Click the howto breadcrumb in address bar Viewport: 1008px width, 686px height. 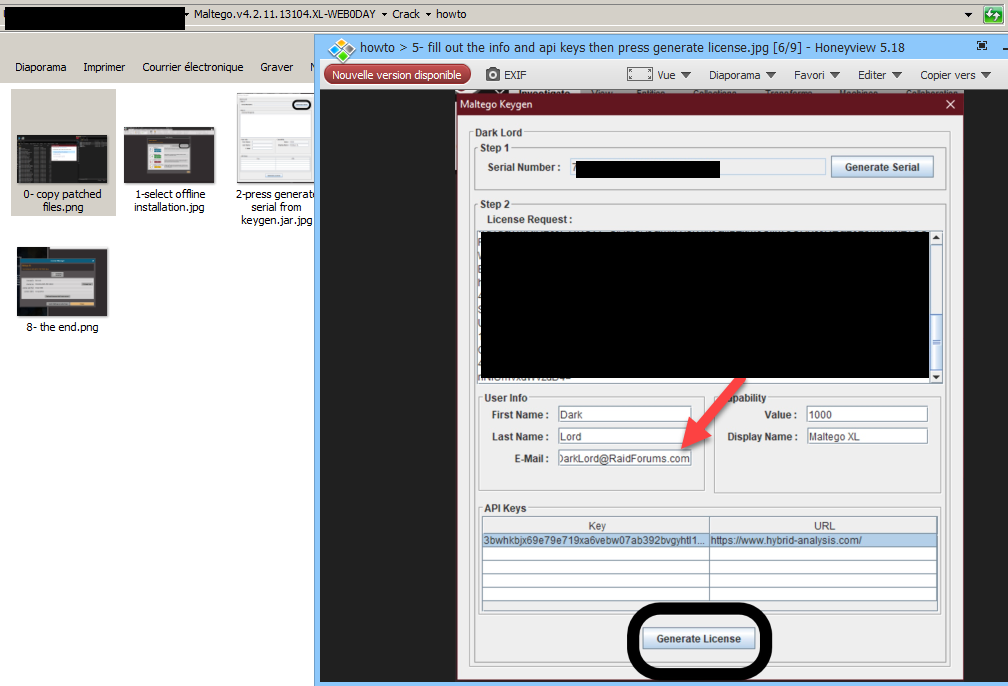pyautogui.click(x=451, y=14)
